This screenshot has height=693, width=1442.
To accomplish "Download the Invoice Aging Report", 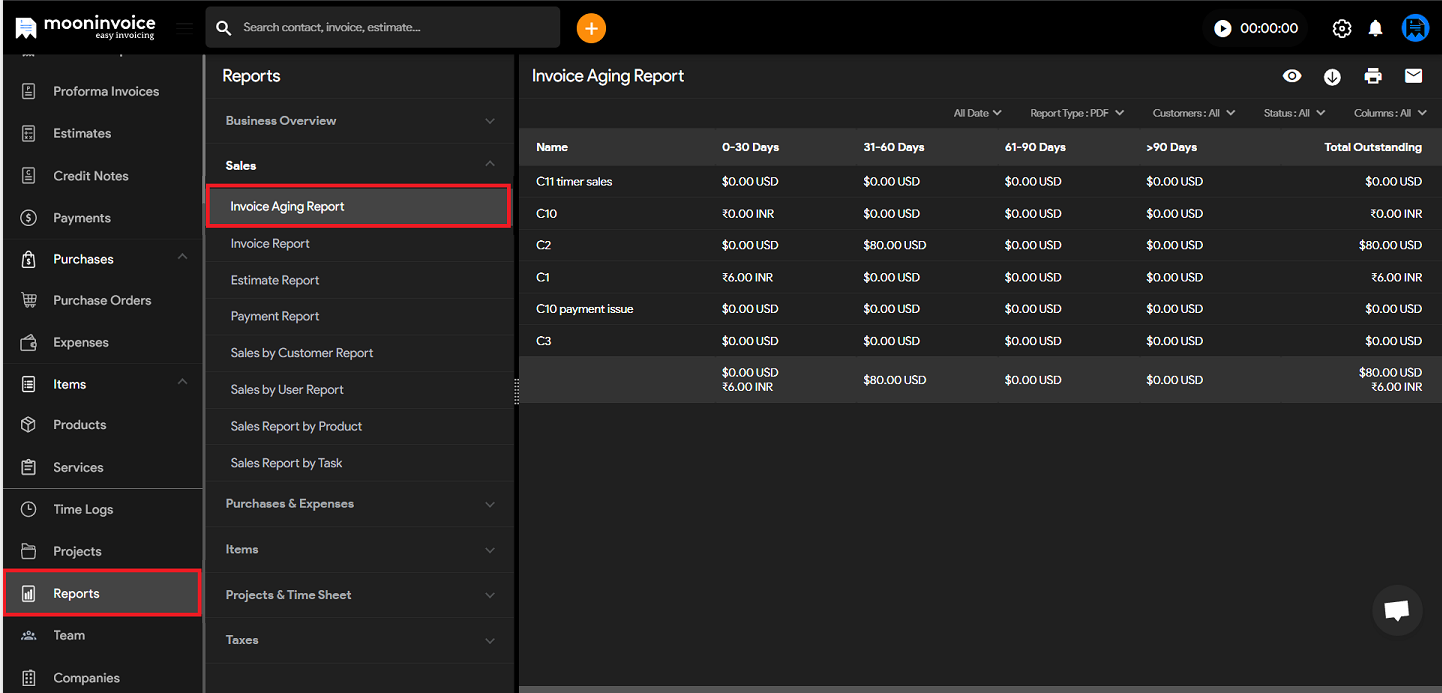I will (1332, 76).
